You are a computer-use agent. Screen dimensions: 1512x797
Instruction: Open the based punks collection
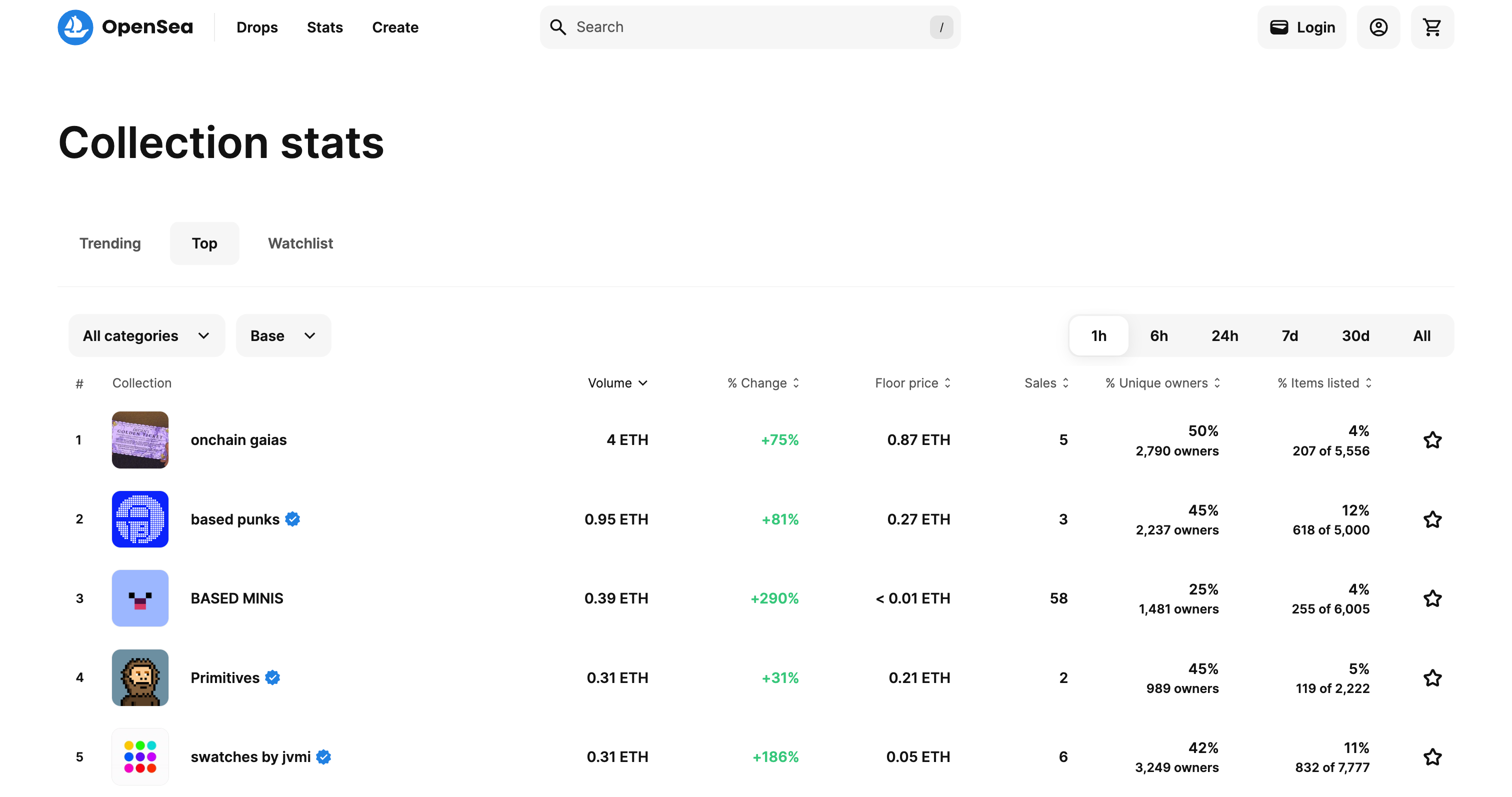(x=235, y=519)
